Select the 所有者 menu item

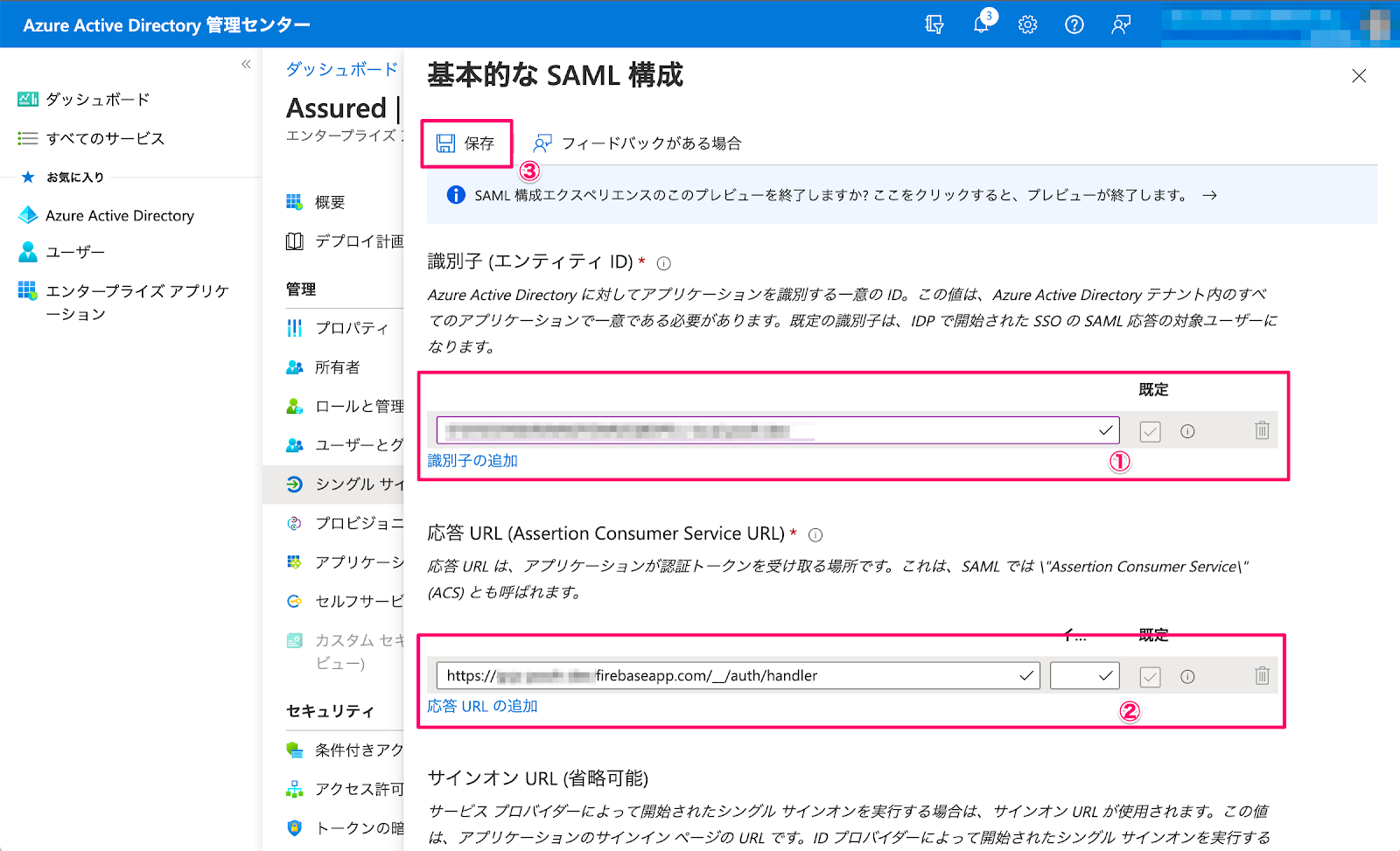point(324,367)
